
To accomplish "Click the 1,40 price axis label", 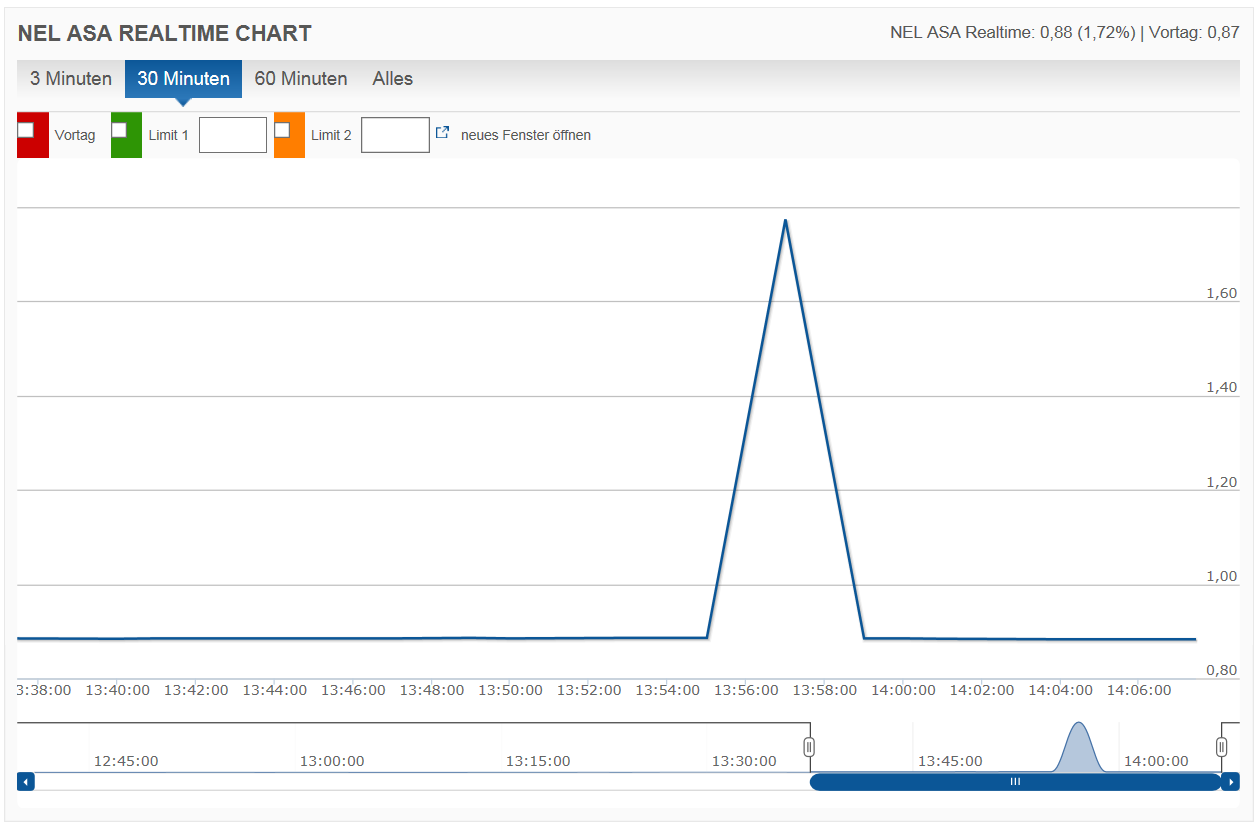I will tap(1221, 387).
